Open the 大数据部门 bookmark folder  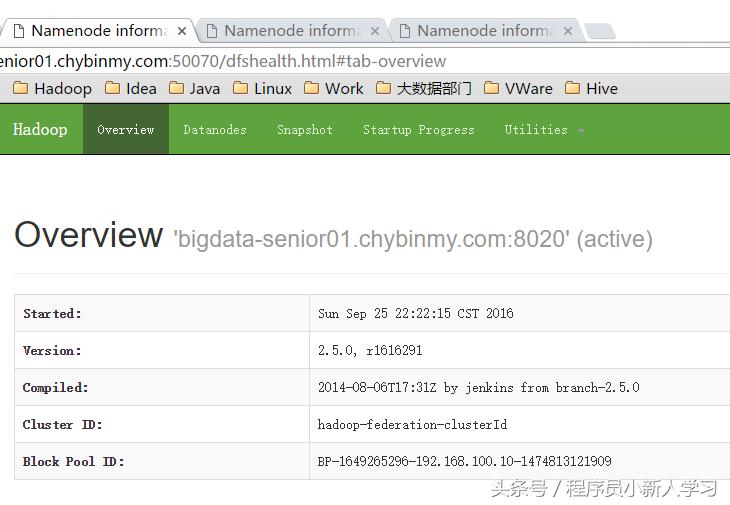423,88
